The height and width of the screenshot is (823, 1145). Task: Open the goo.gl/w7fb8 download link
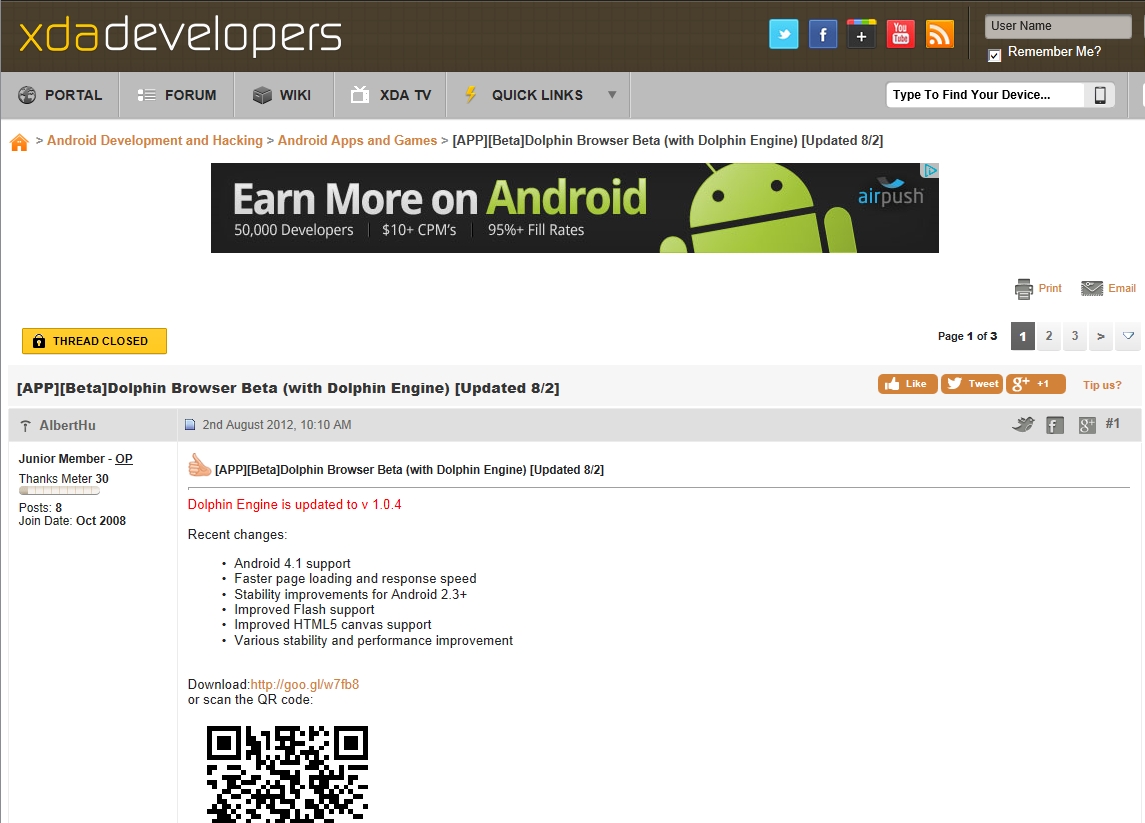305,684
